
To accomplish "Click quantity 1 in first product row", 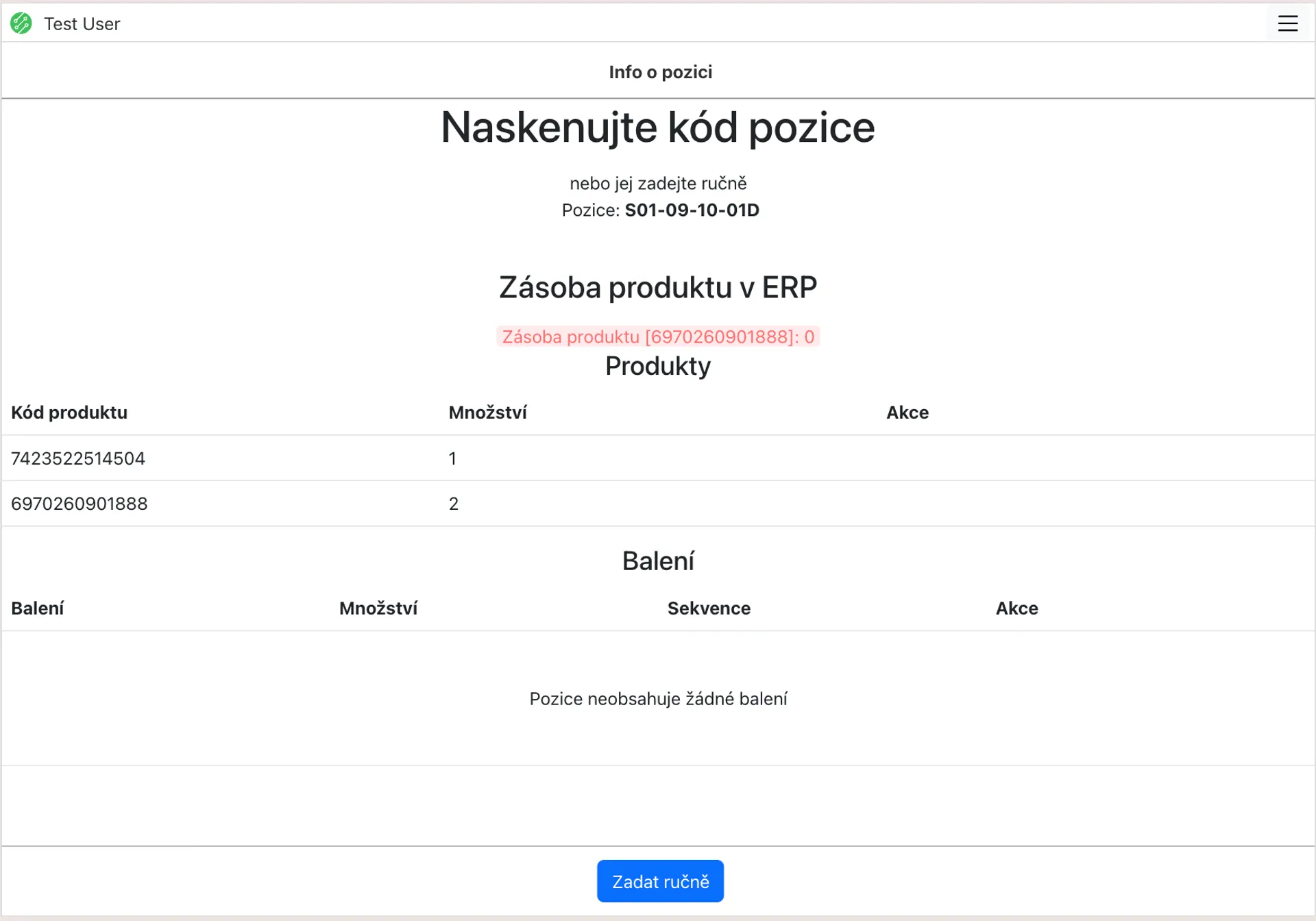I will pos(452,458).
